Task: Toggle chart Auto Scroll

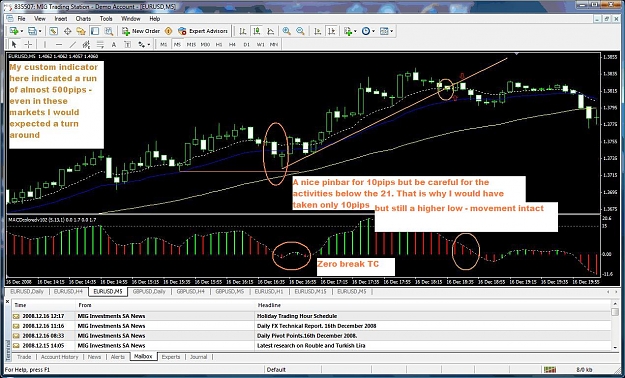Action: pyautogui.click(x=318, y=31)
